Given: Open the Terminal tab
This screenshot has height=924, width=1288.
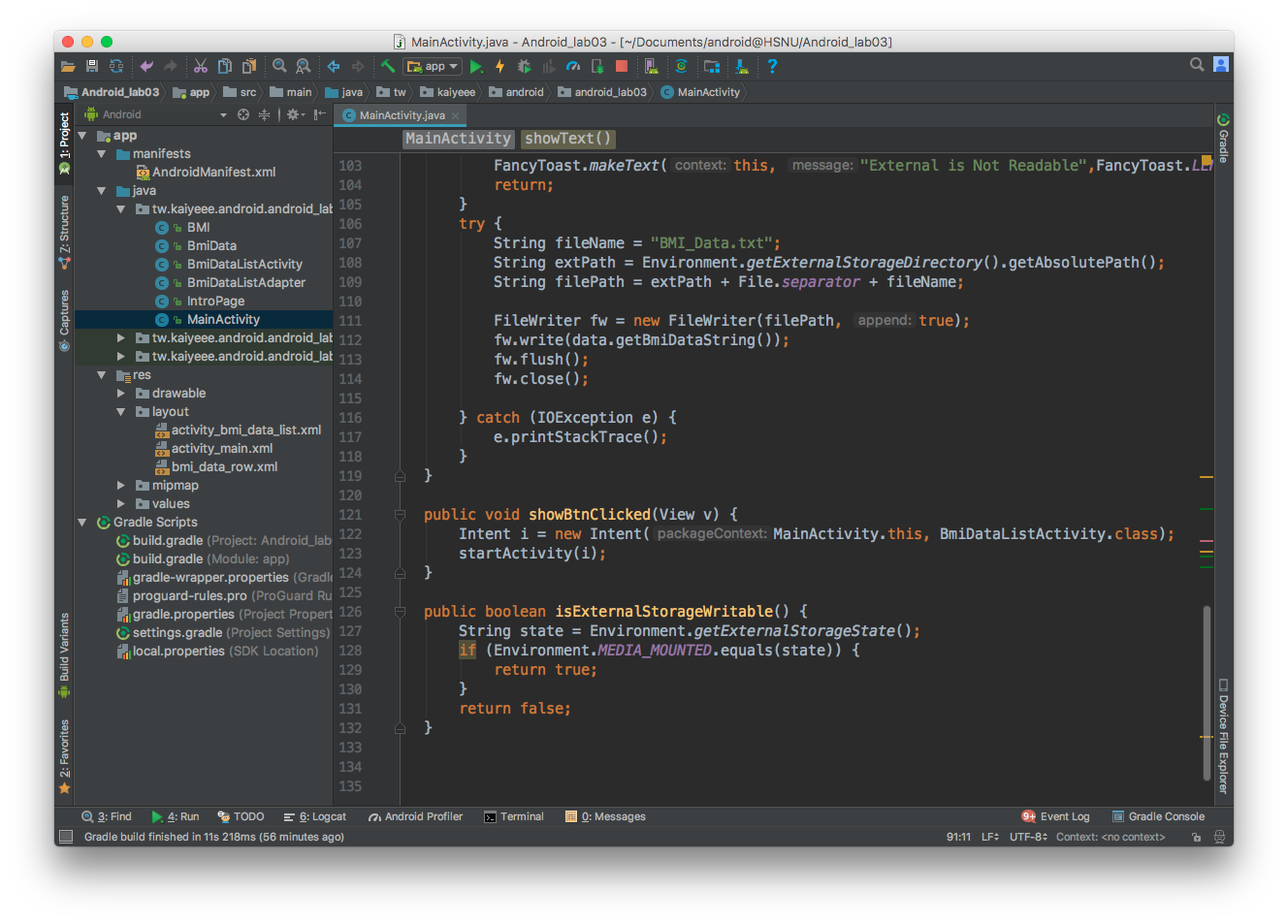Looking at the screenshot, I should coord(514,816).
